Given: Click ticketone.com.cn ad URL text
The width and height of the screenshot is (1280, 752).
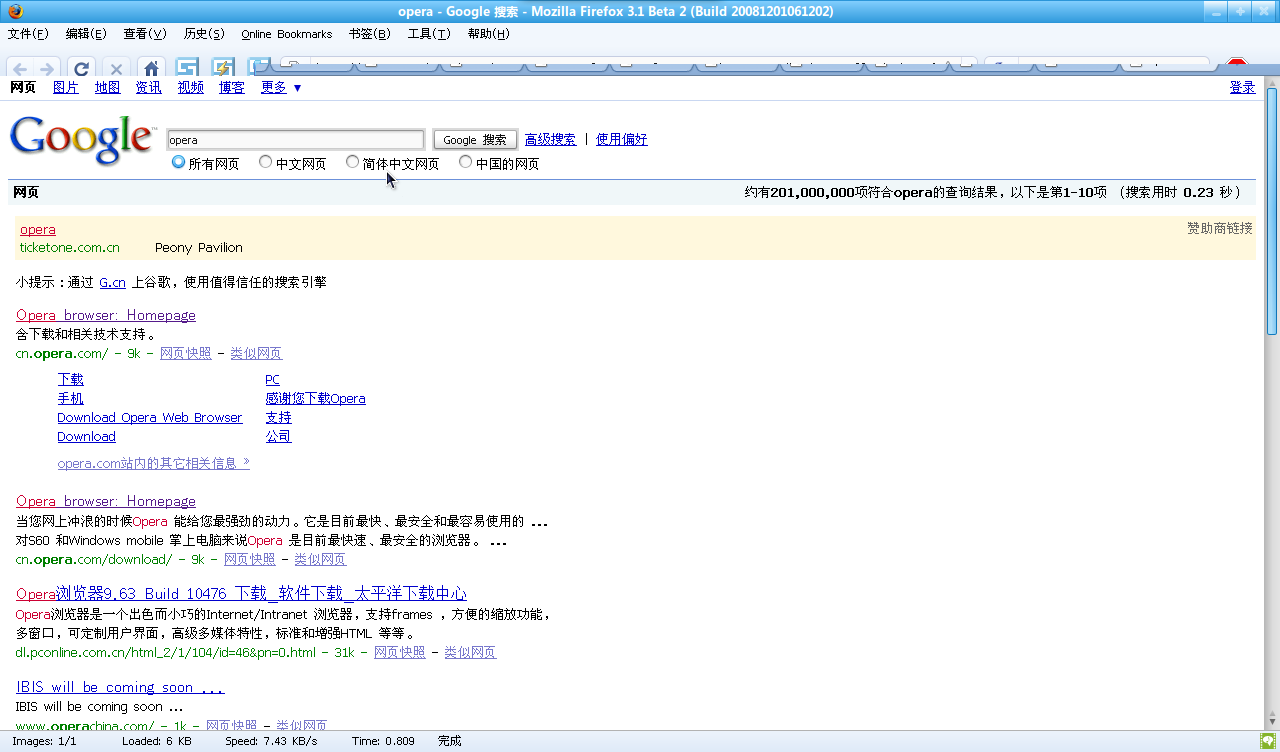Looking at the screenshot, I should click(70, 248).
